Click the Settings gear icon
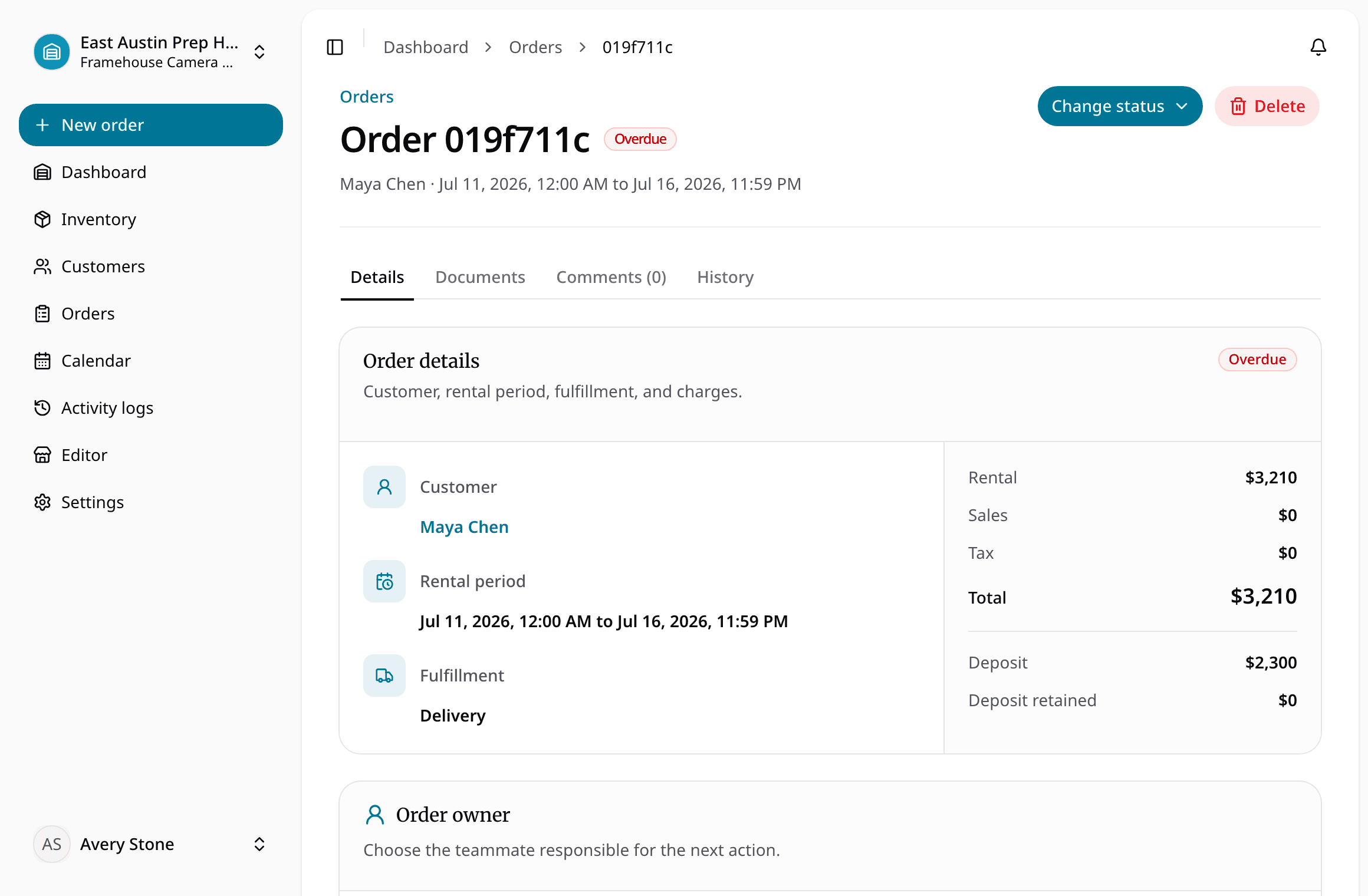Viewport: 1368px width, 896px height. 42,502
